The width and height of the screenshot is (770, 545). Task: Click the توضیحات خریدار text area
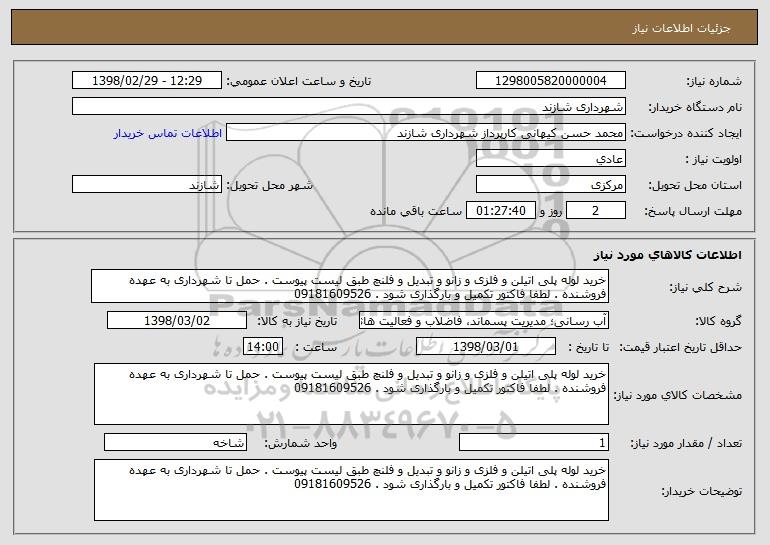pos(351,490)
